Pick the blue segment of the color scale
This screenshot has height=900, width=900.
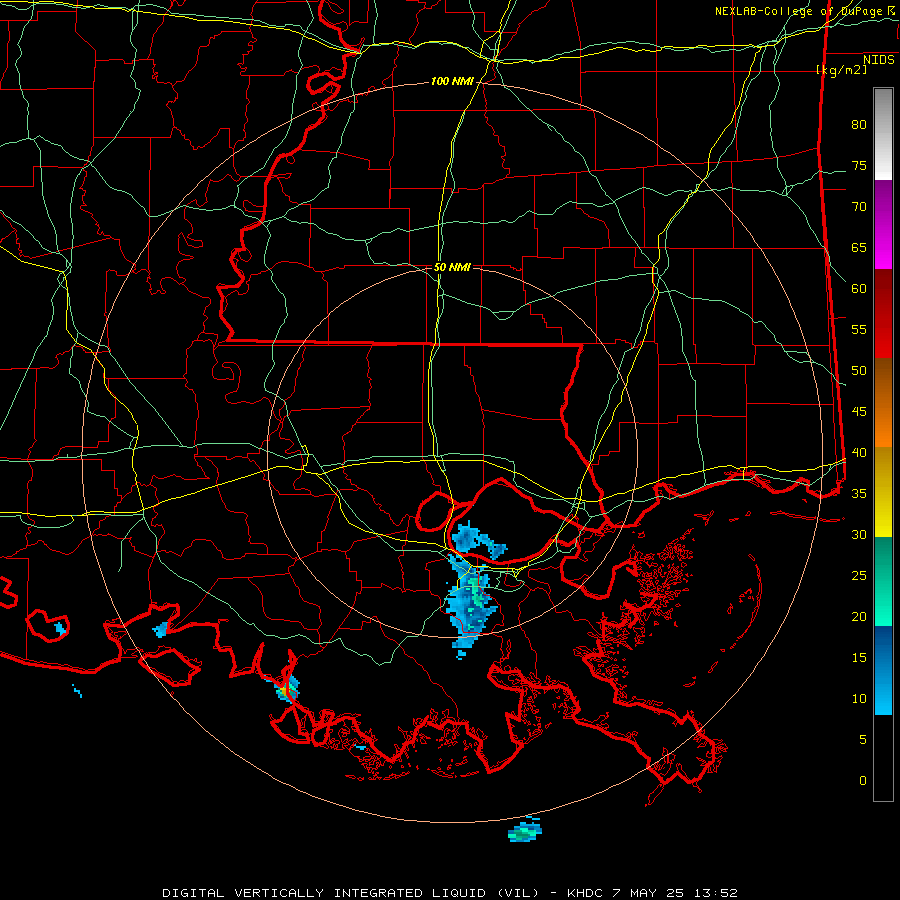pyautogui.click(x=883, y=670)
